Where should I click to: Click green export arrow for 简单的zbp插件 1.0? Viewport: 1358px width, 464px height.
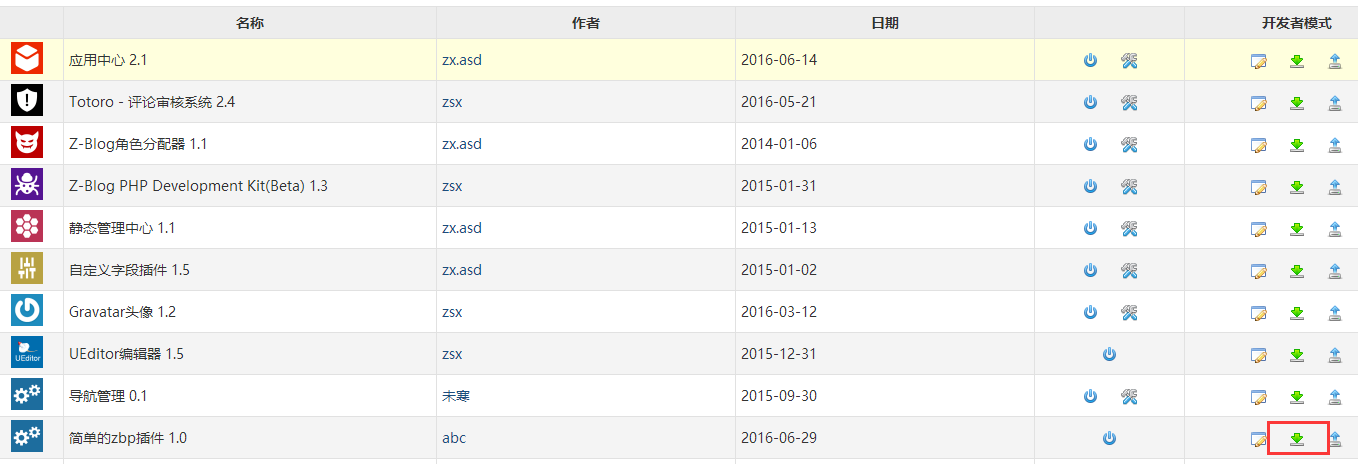pyautogui.click(x=1297, y=439)
